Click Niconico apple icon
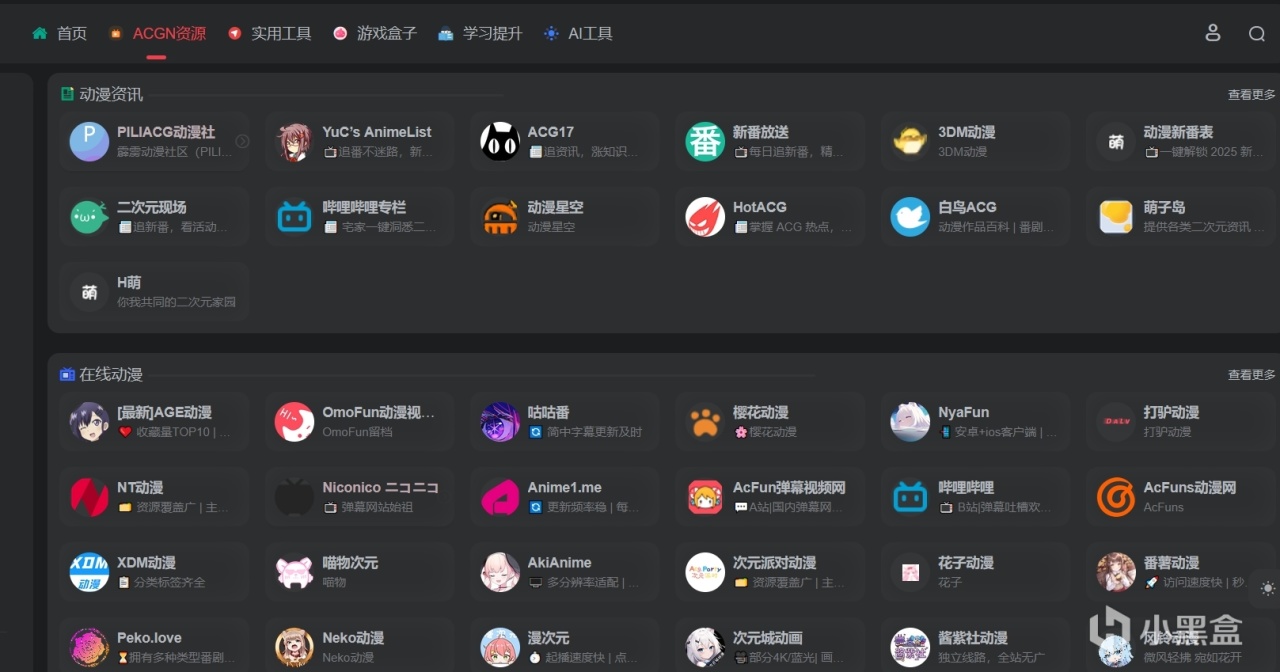 pos(294,497)
